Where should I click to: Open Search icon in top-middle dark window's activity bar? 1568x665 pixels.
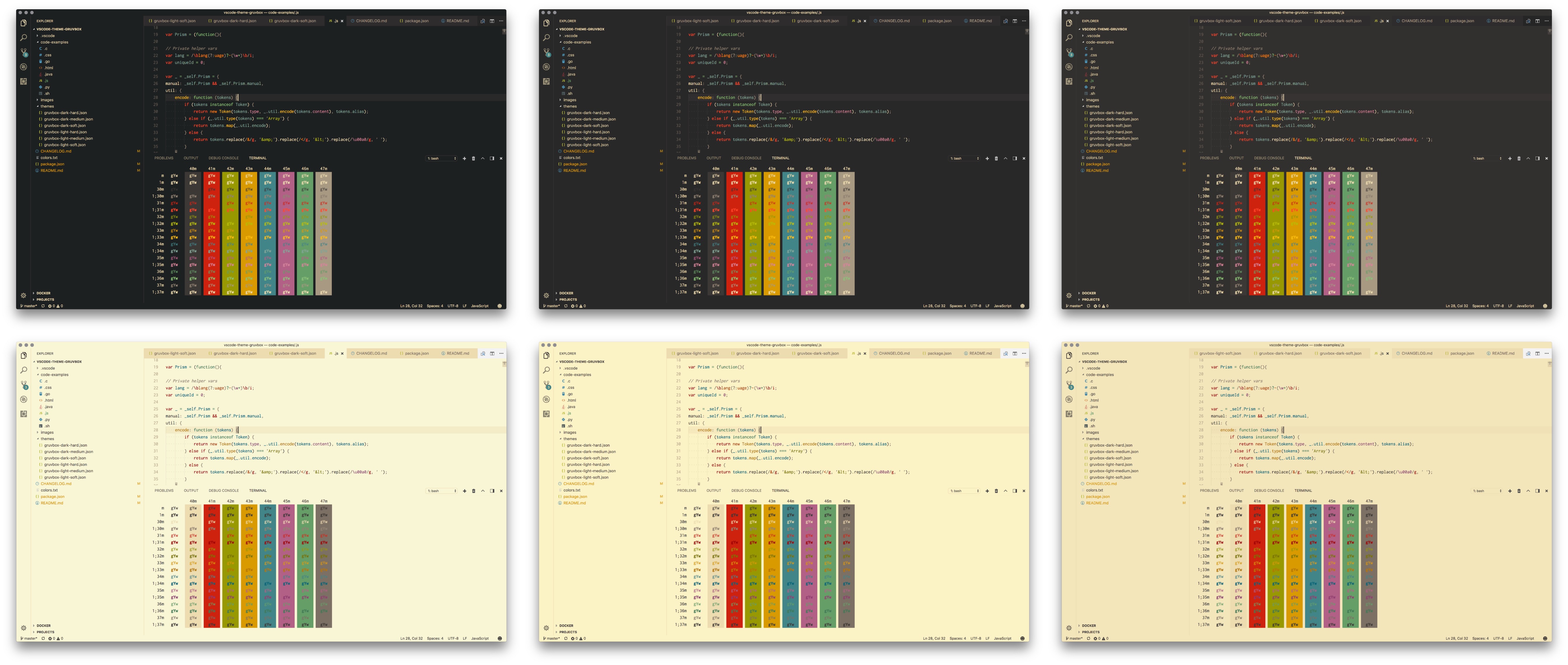coord(547,38)
